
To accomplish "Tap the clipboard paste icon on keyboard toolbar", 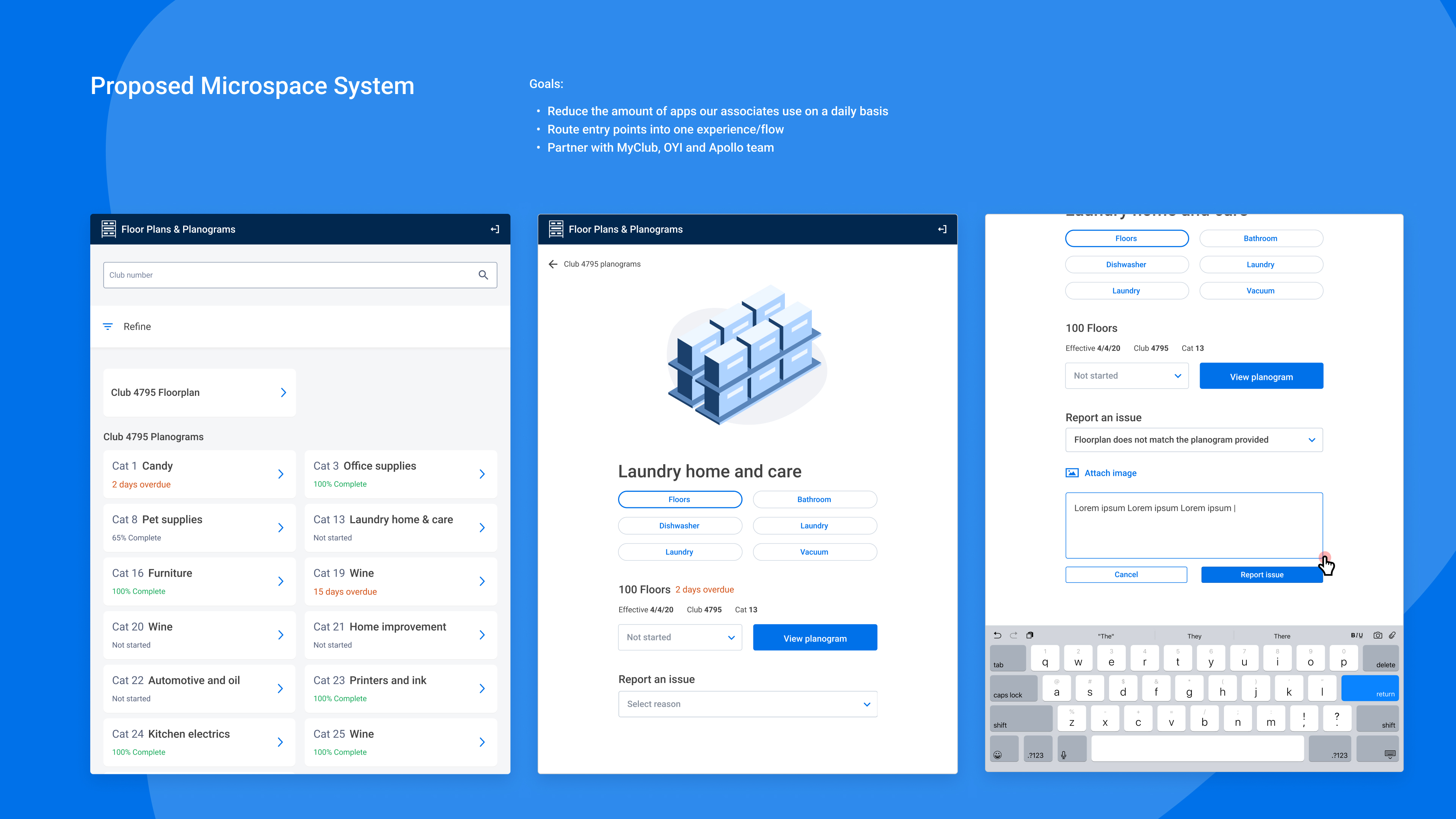I will 1030,635.
